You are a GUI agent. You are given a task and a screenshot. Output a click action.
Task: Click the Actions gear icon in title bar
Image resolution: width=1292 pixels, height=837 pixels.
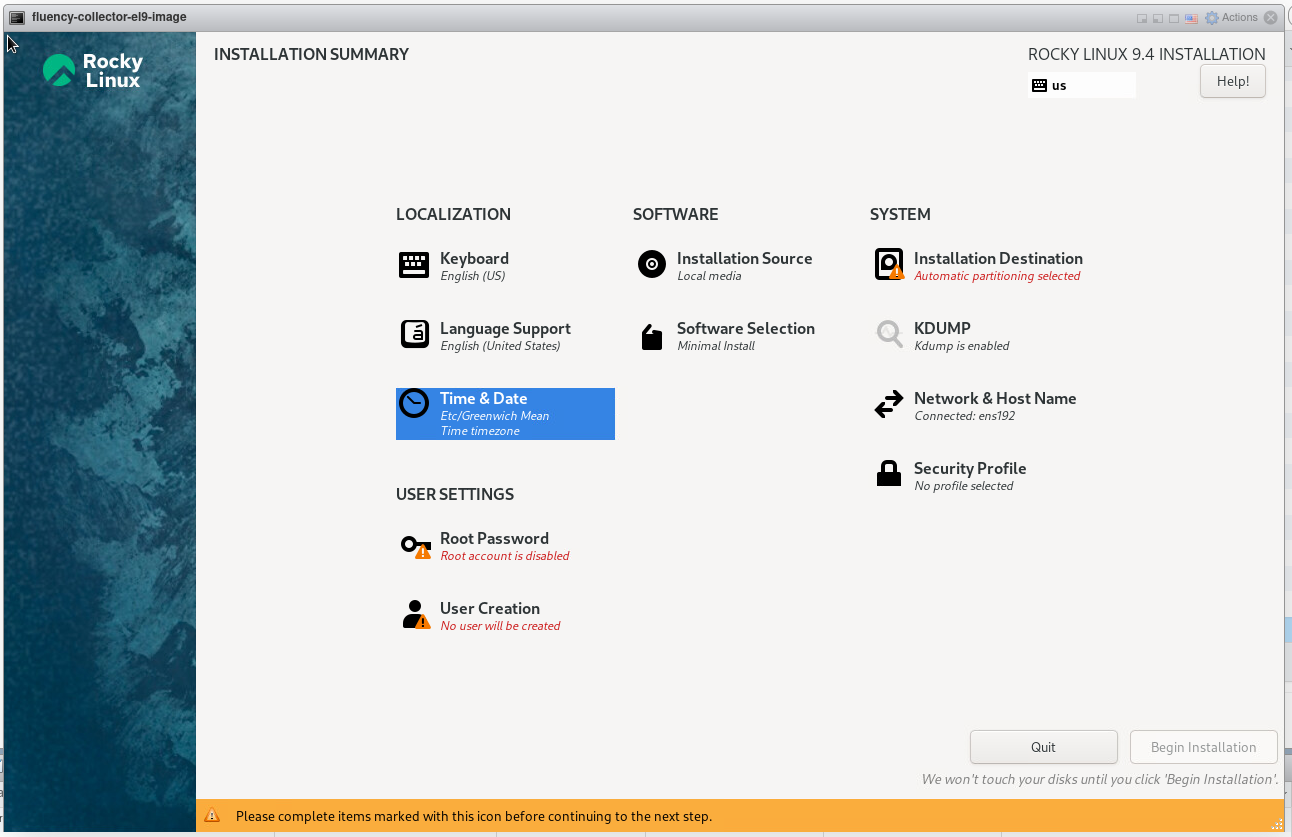(1212, 18)
